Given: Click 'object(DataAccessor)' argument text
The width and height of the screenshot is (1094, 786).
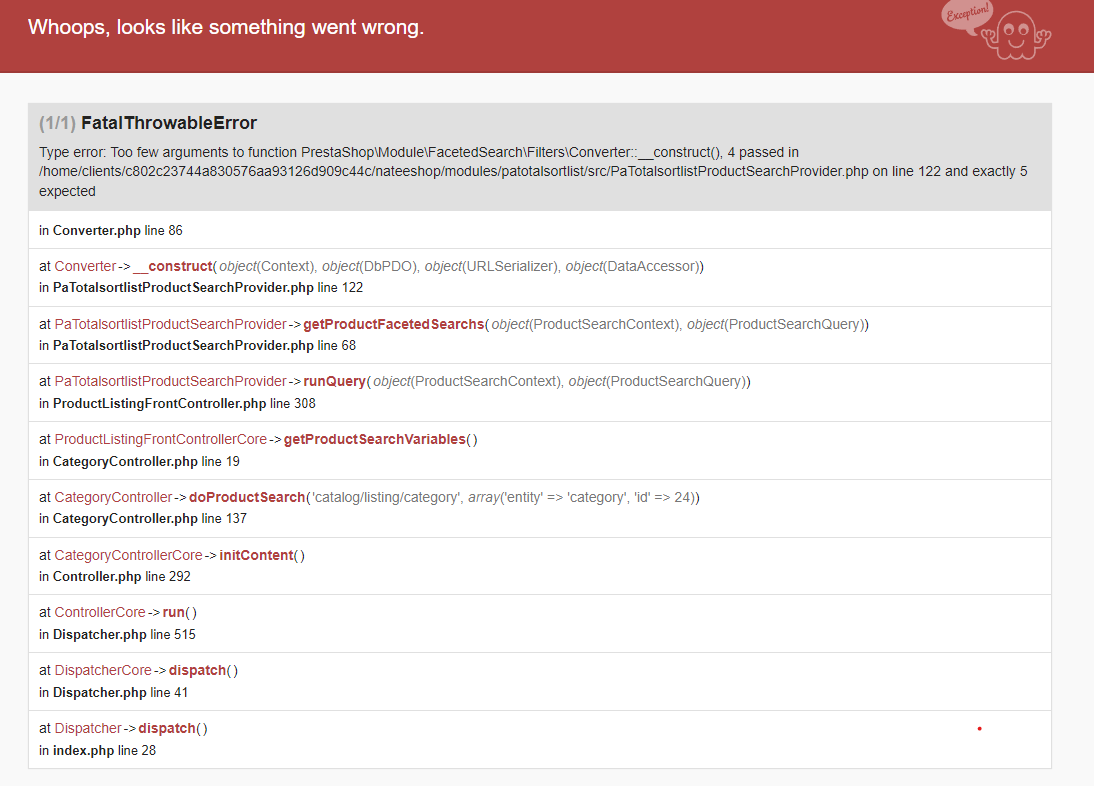Looking at the screenshot, I should pyautogui.click(x=633, y=266).
